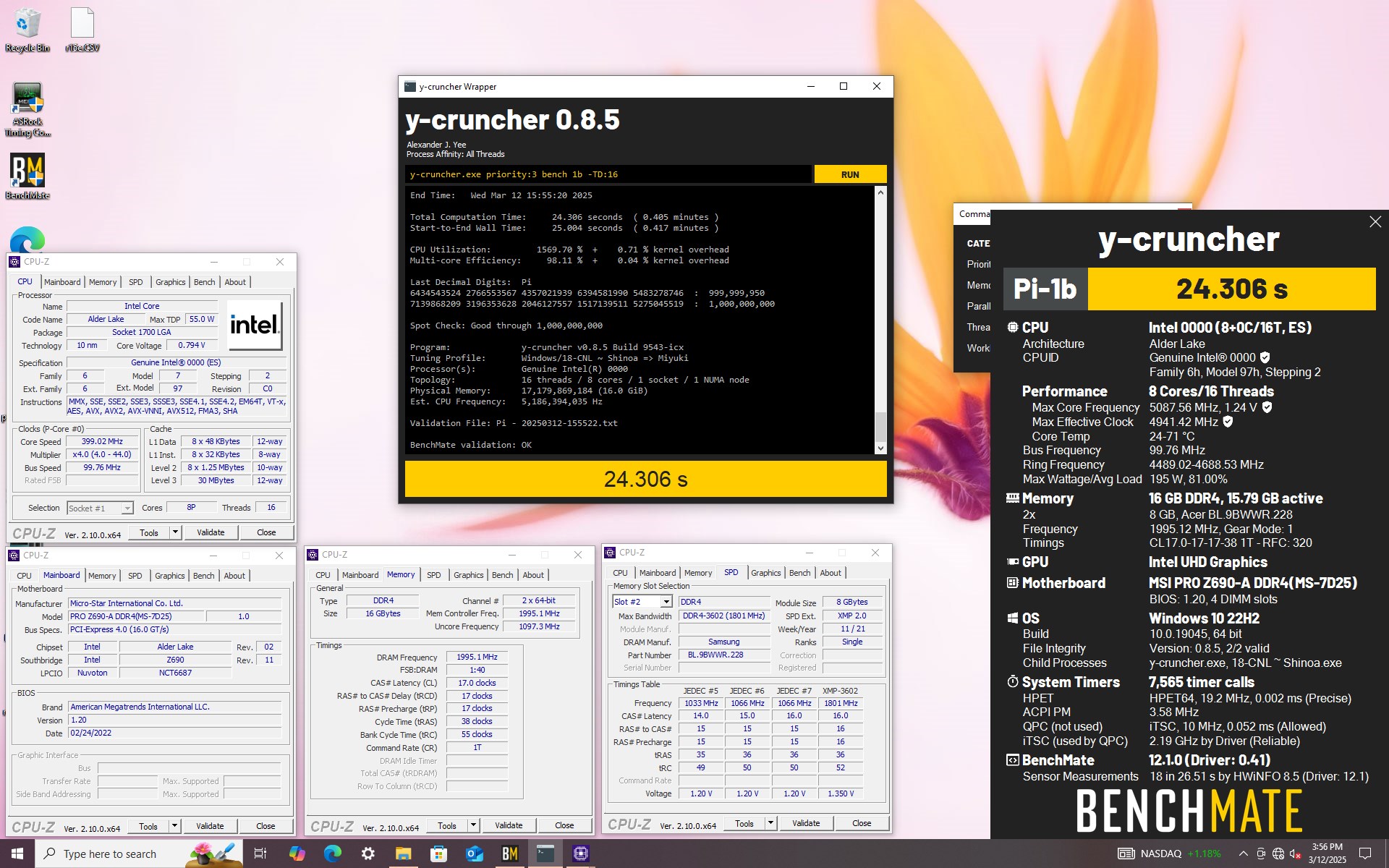This screenshot has height=868, width=1389.
Task: Open Outlook from the taskbar
Action: (x=474, y=854)
